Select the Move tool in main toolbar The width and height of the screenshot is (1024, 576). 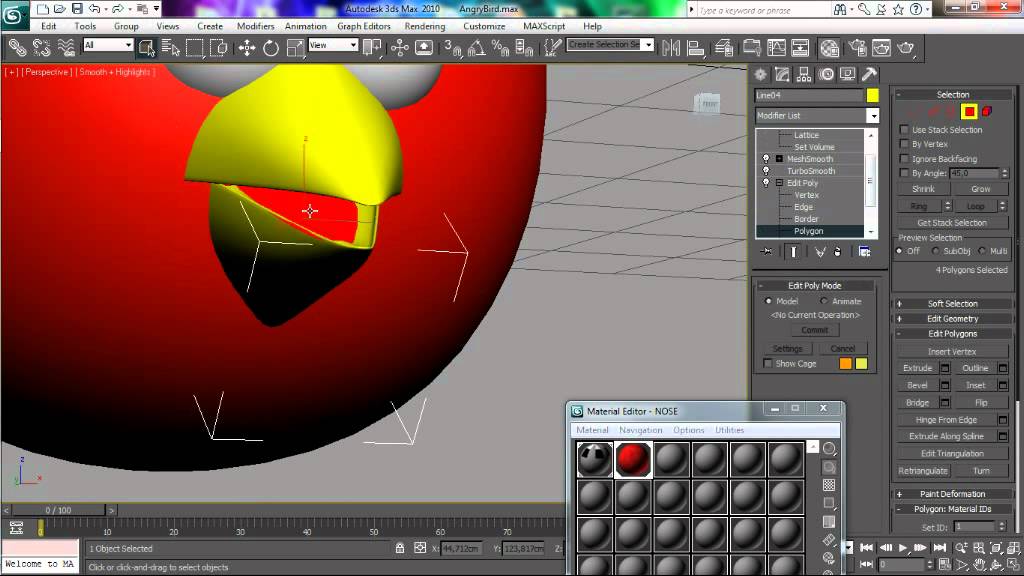(247, 48)
